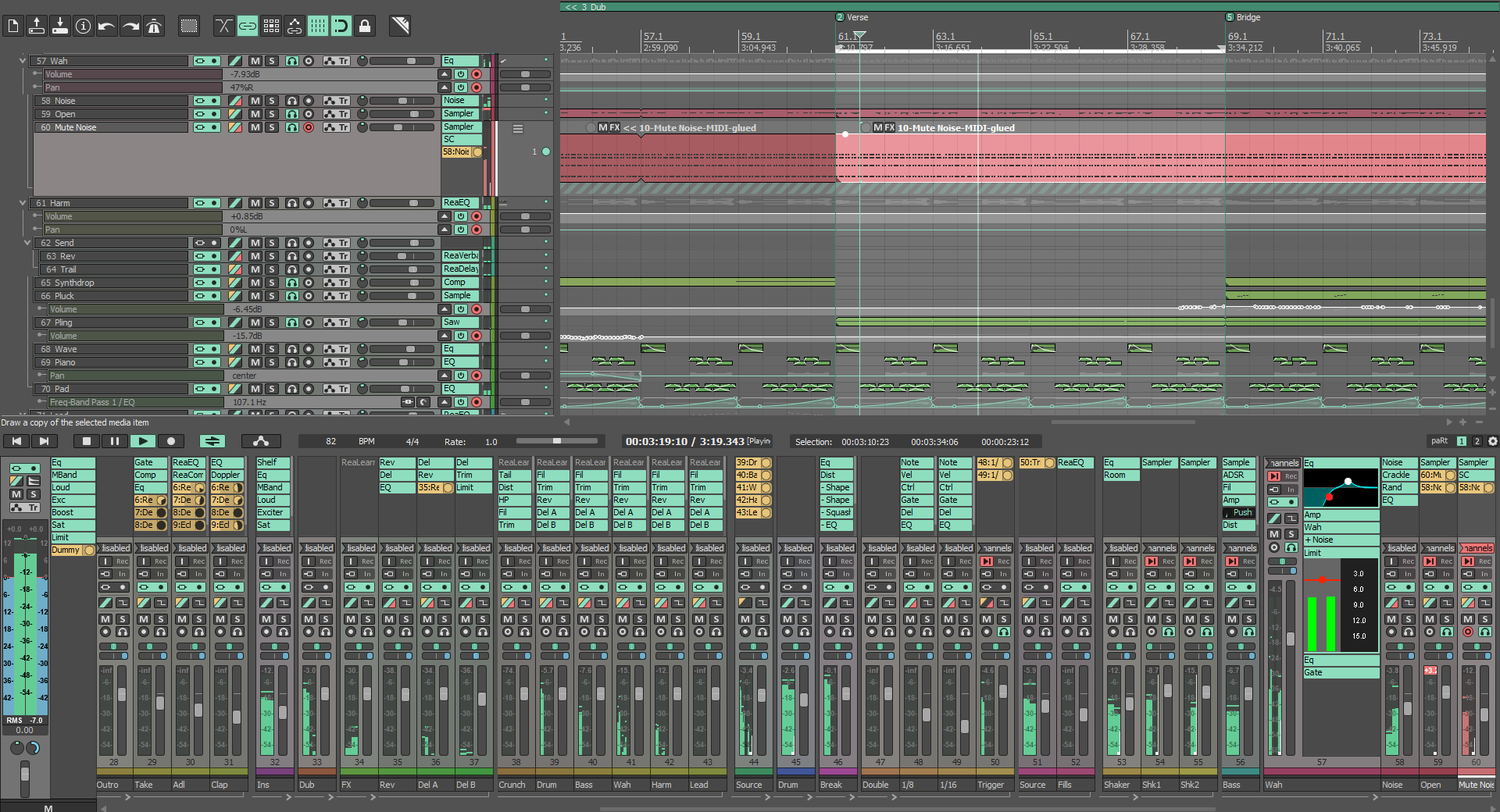Click the Save Project toolbar icon
This screenshot has width=1500, height=812.
[x=60, y=26]
